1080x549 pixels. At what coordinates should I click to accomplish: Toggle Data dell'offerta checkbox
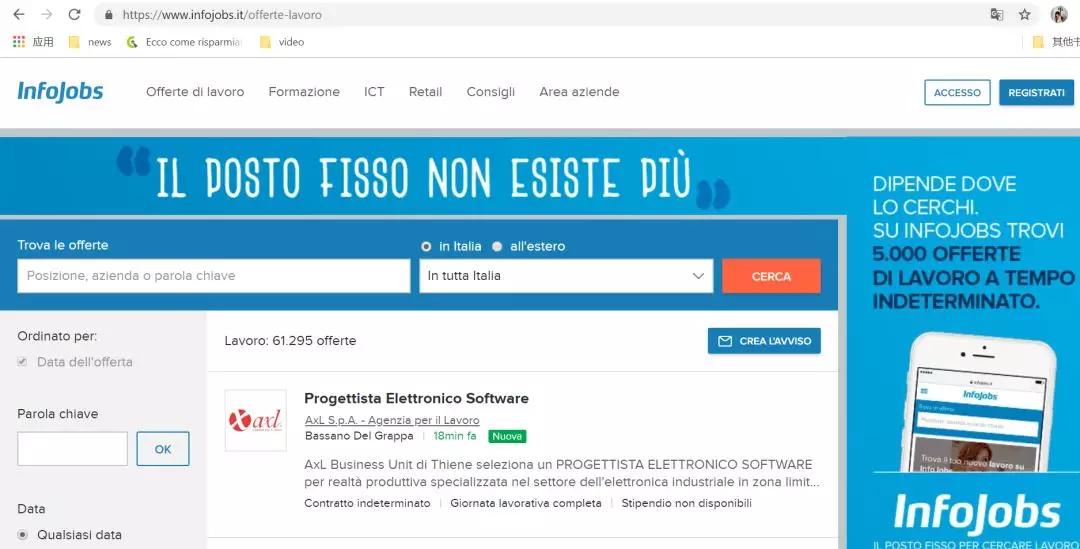[23, 362]
